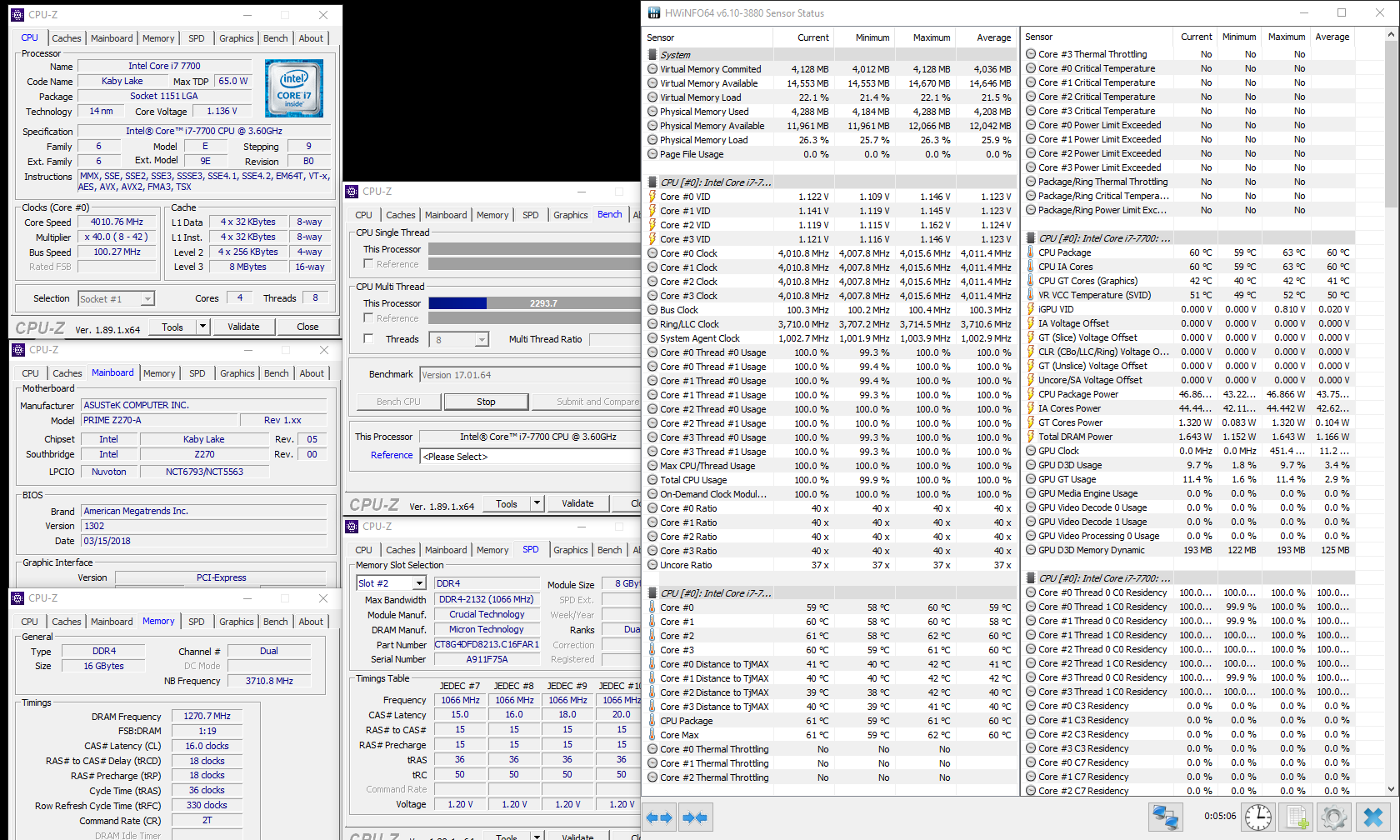Click the blue Reference link beside Please Select
Viewport: 1400px width, 840px height.
pyautogui.click(x=392, y=455)
